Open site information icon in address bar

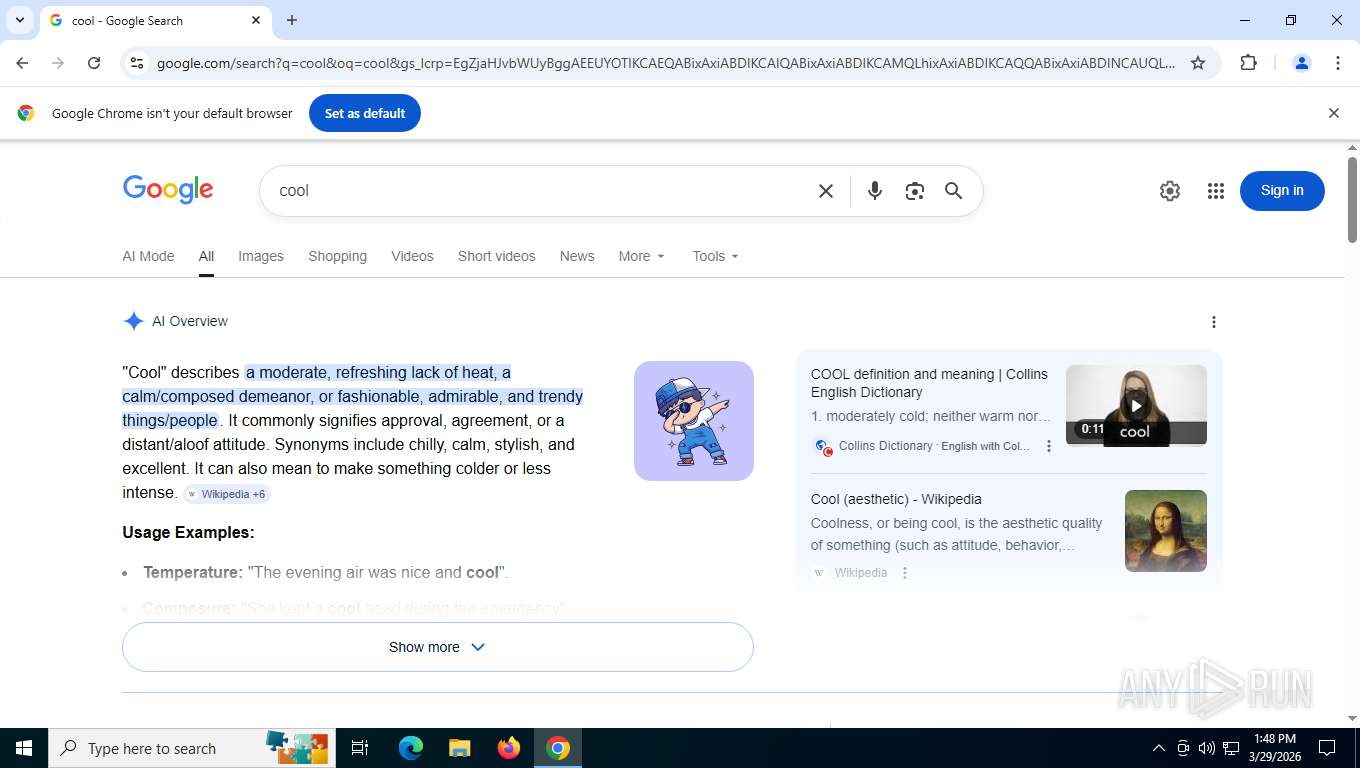click(x=137, y=63)
